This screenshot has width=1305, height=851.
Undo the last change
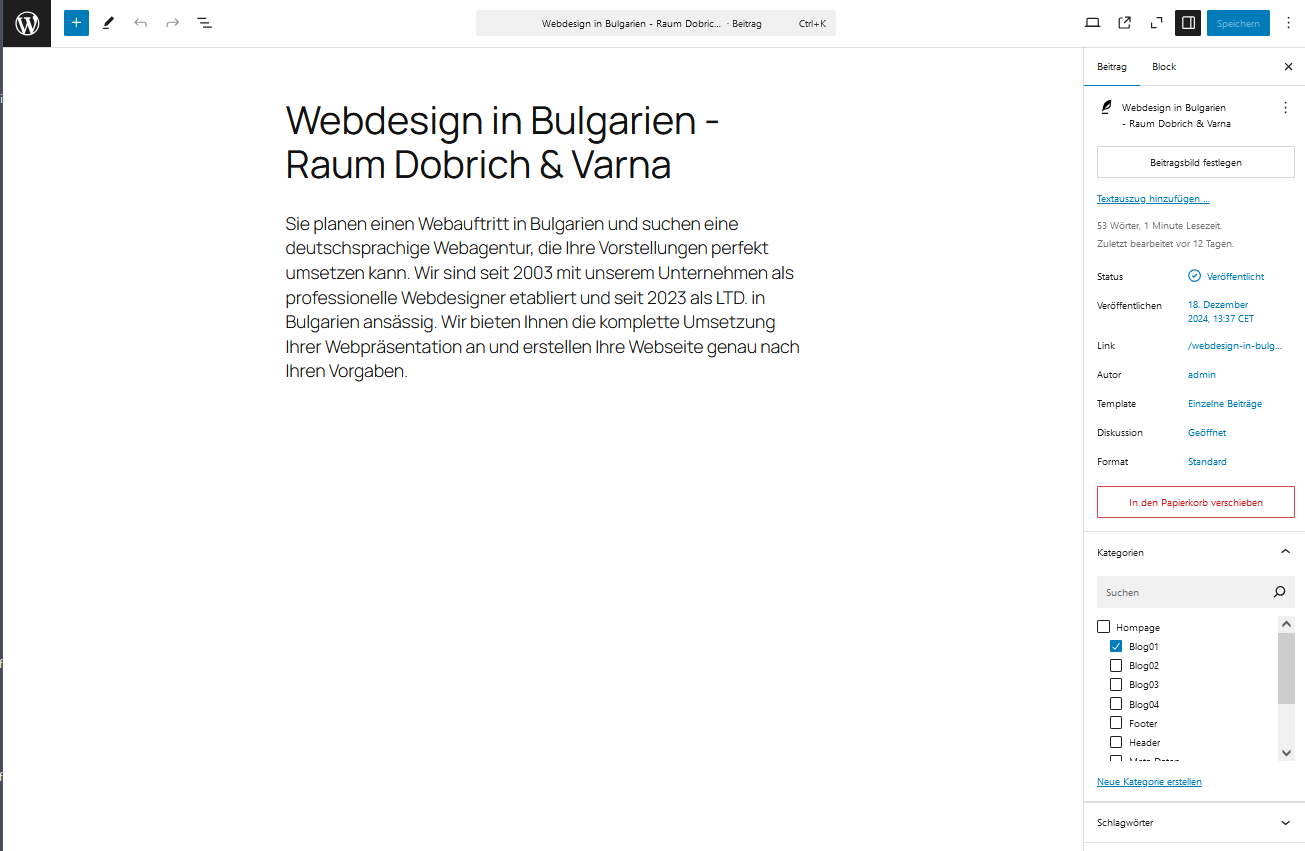(x=140, y=22)
